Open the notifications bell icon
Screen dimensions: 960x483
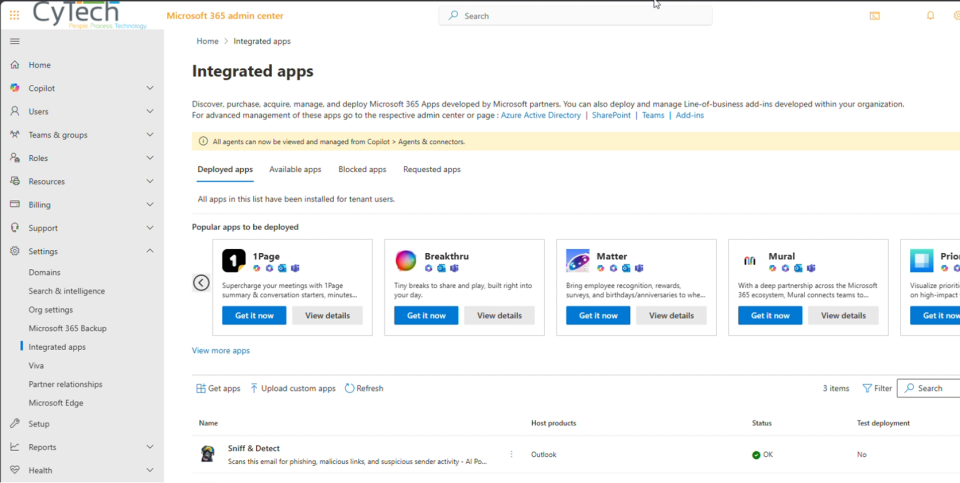pos(931,16)
